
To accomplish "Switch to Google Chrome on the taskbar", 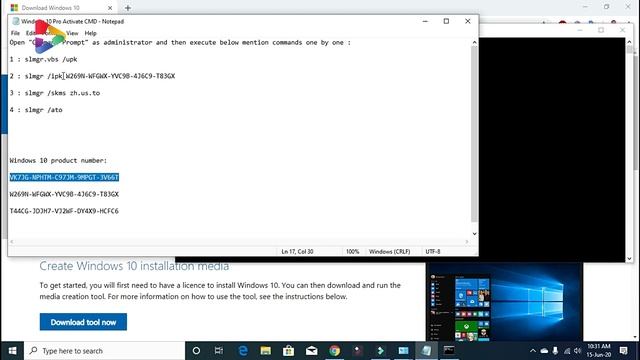I will click(335, 351).
